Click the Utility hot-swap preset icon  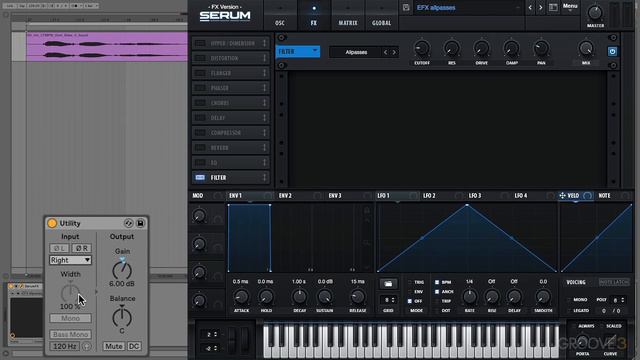[128, 223]
